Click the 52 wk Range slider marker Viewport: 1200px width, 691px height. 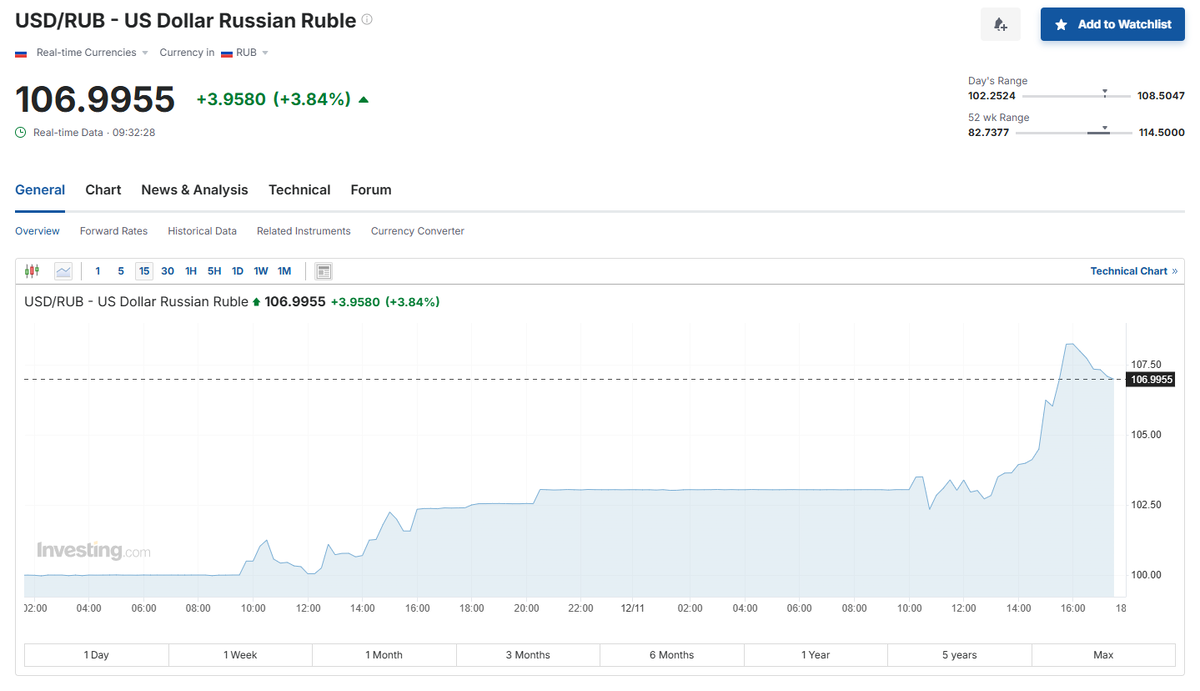click(x=1105, y=128)
